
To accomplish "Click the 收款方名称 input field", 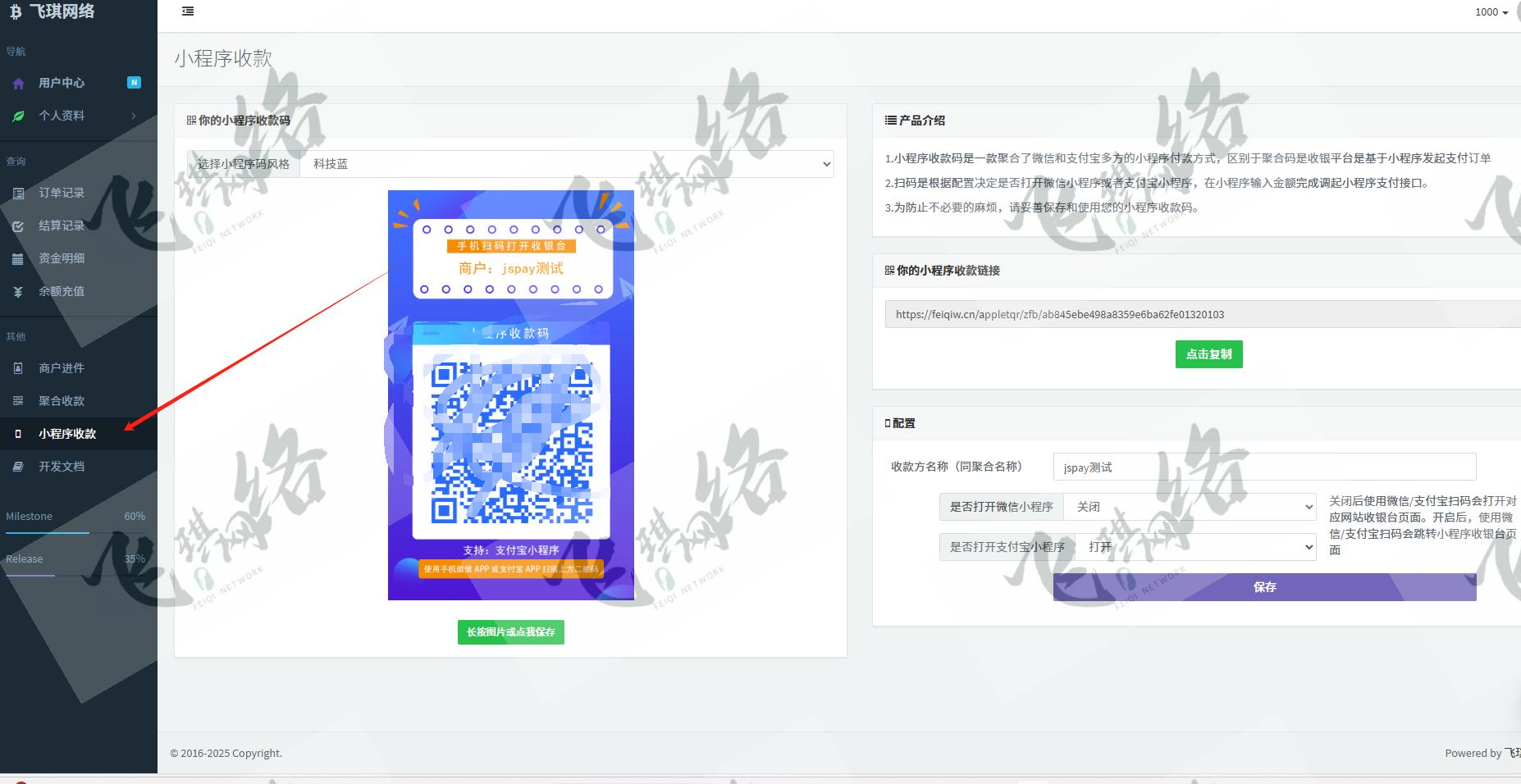I will [x=1264, y=467].
